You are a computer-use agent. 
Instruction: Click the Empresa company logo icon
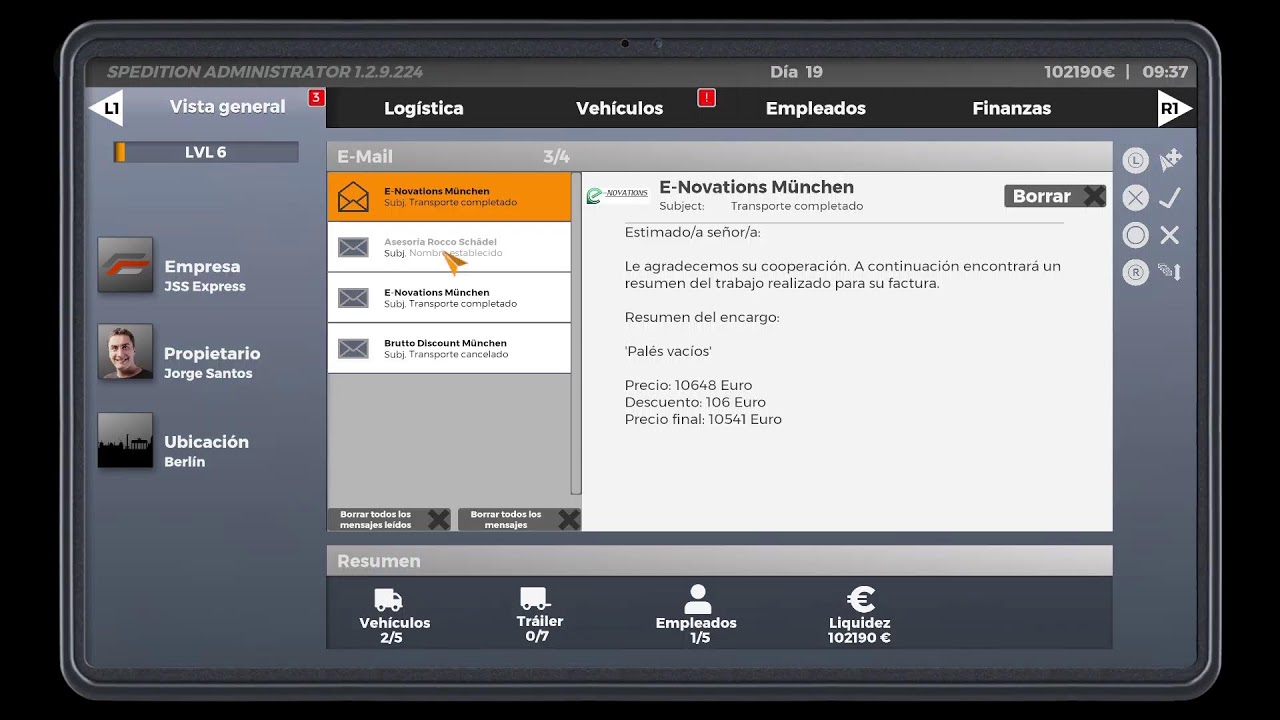125,265
